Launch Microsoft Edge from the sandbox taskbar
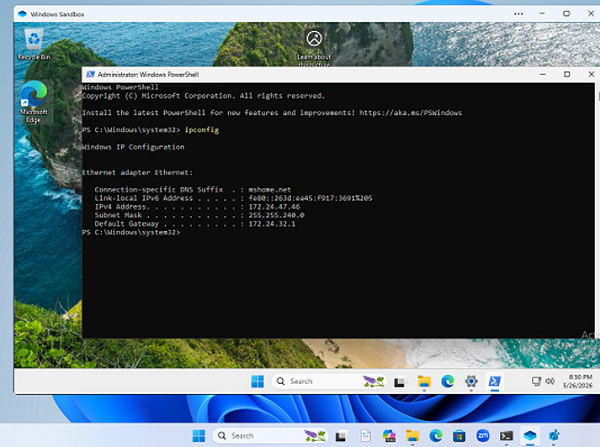Image resolution: width=600 pixels, height=447 pixels. [447, 381]
